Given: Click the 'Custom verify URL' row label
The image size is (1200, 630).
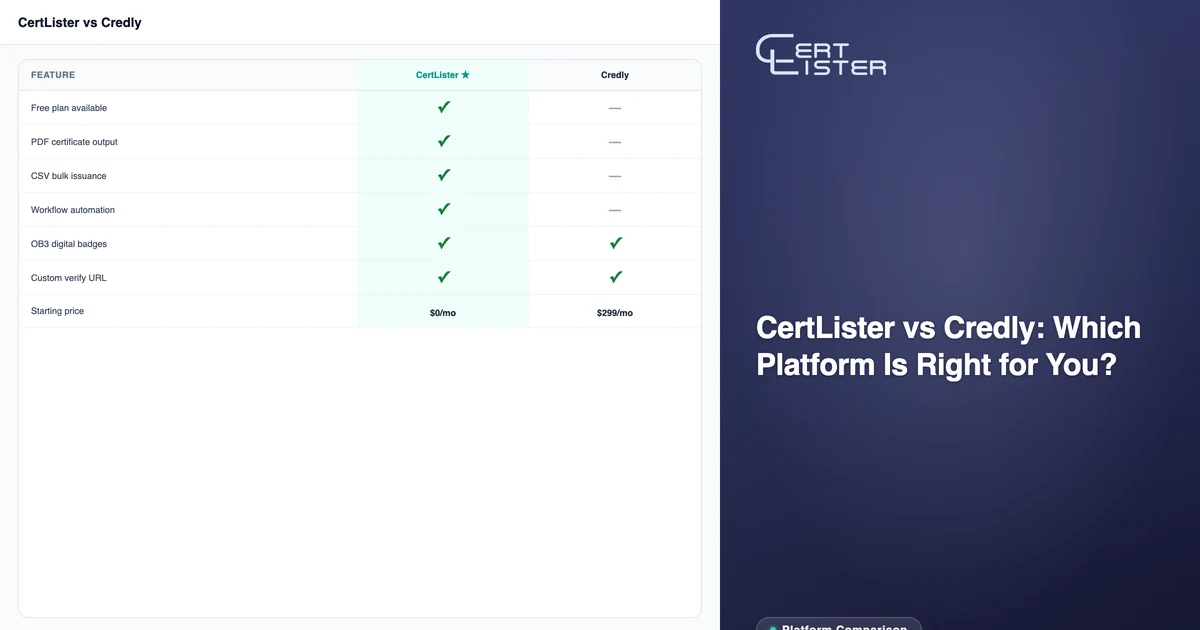Looking at the screenshot, I should click(x=68, y=278).
